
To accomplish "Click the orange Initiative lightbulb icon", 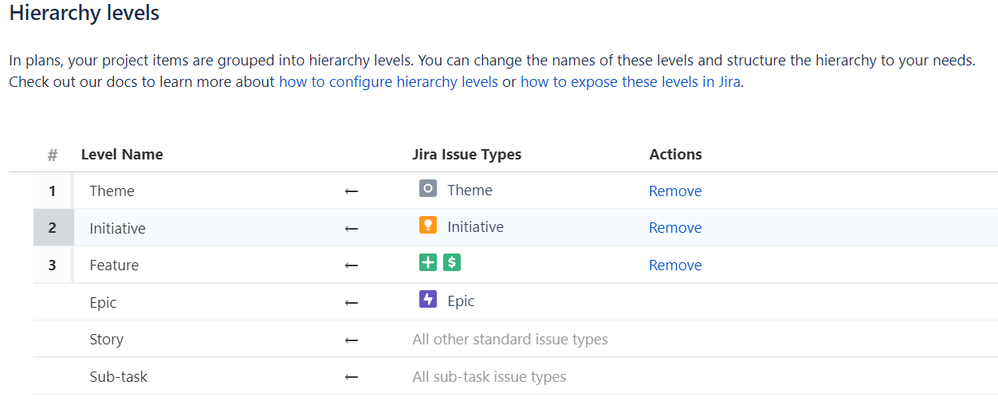I will click(x=428, y=226).
